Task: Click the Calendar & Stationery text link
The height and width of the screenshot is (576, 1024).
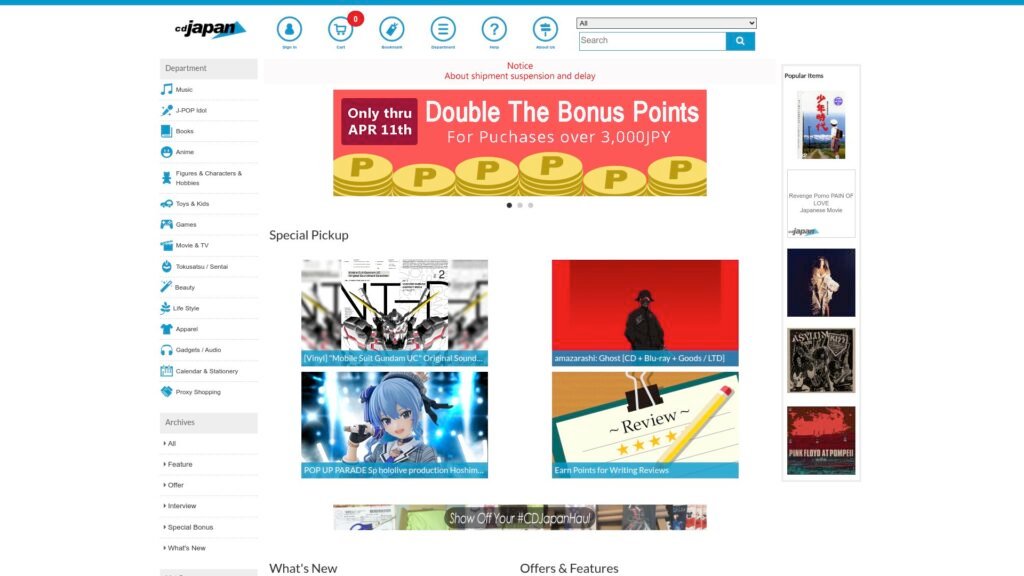Action: click(207, 371)
